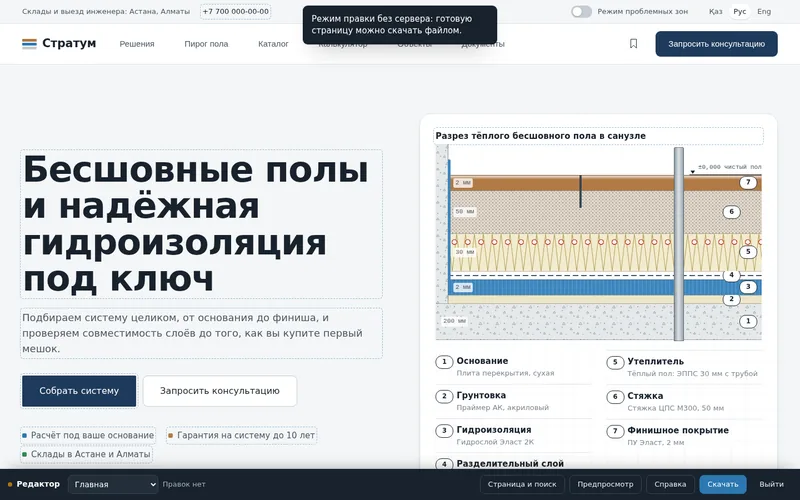Click header Запросить консультацию button
Screen dimensions: 800x500
point(716,44)
